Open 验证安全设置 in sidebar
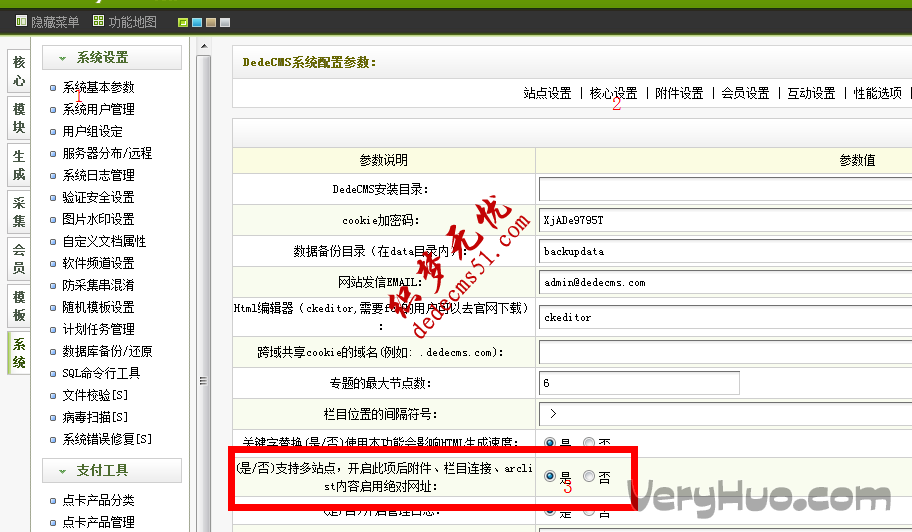The height and width of the screenshot is (532, 912). [98, 198]
